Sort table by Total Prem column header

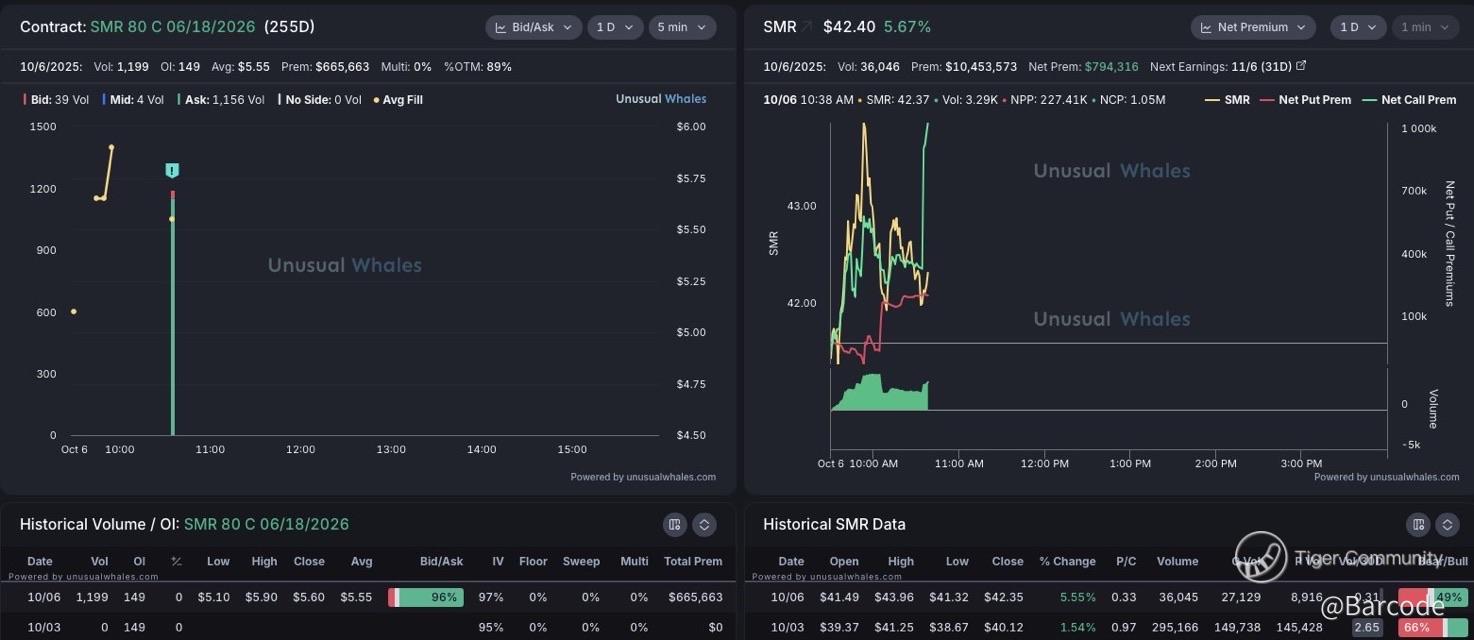(x=693, y=561)
